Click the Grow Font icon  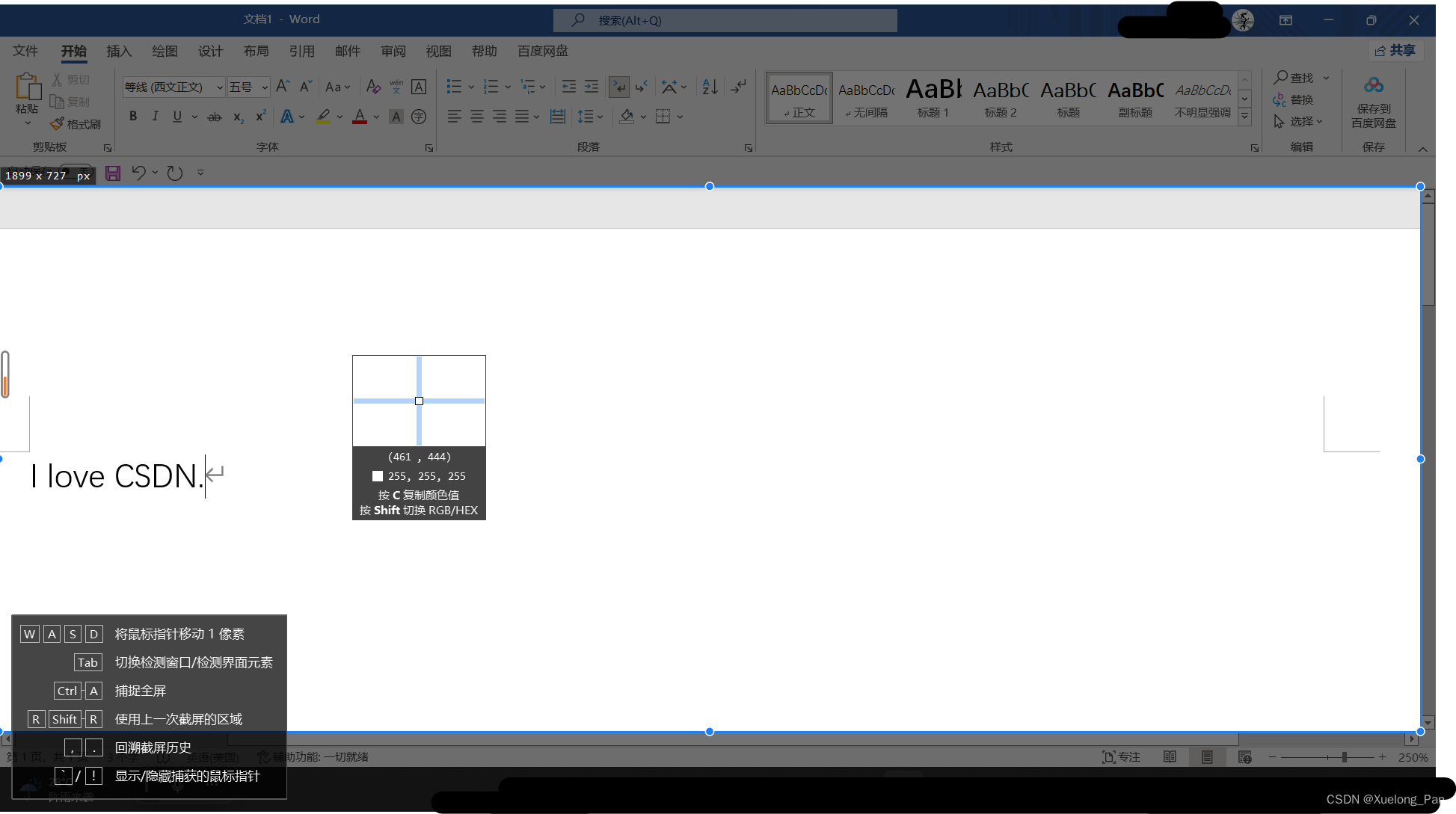coord(283,87)
